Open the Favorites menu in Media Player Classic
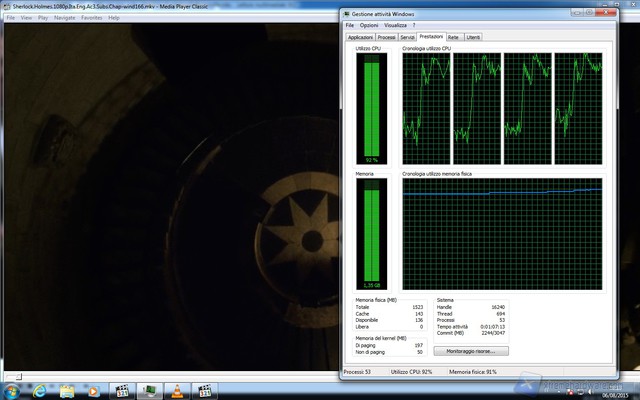Viewport: 640px width, 400px height. 91,17
